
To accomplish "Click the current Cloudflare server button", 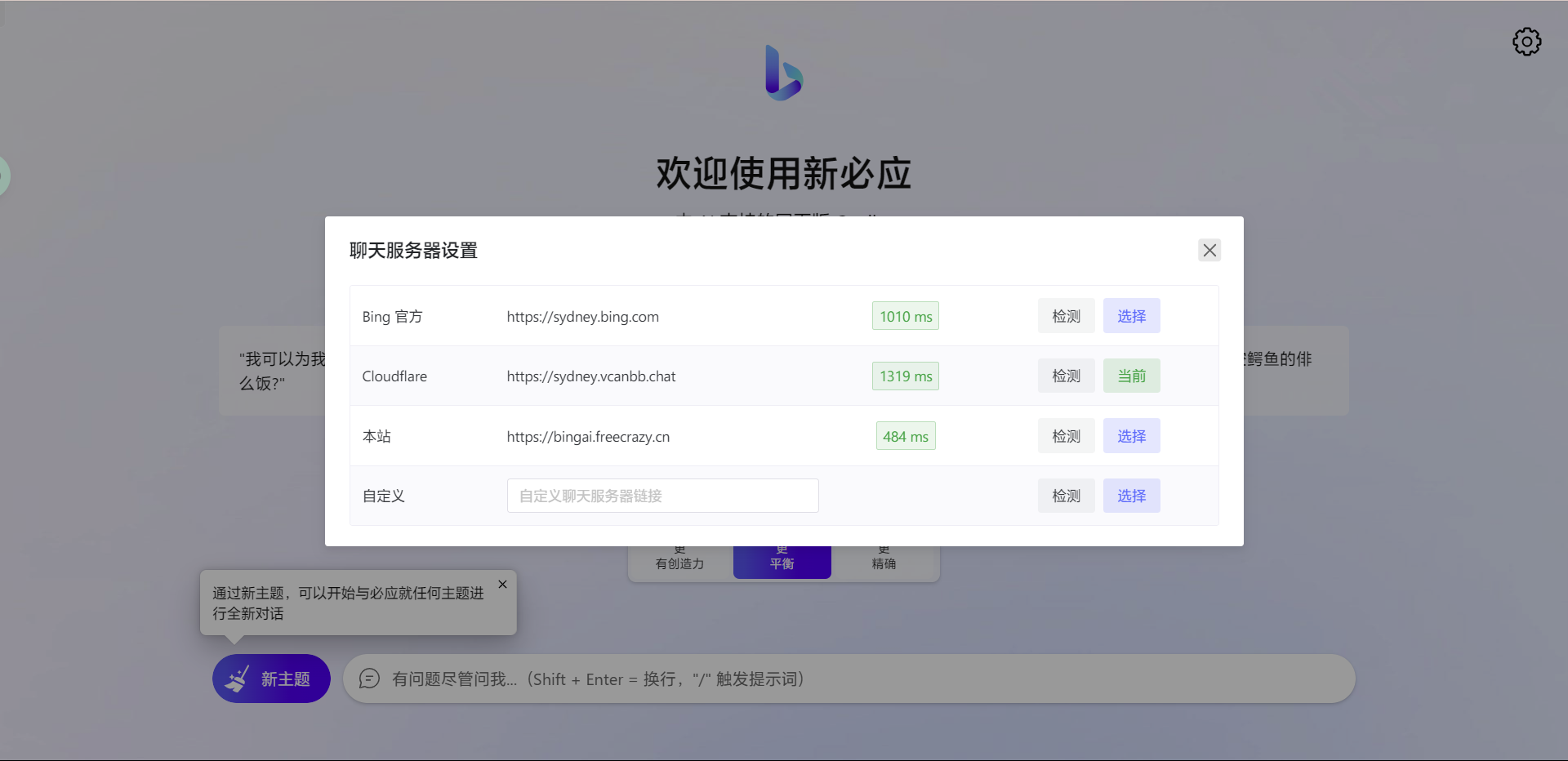I will [x=1131, y=376].
